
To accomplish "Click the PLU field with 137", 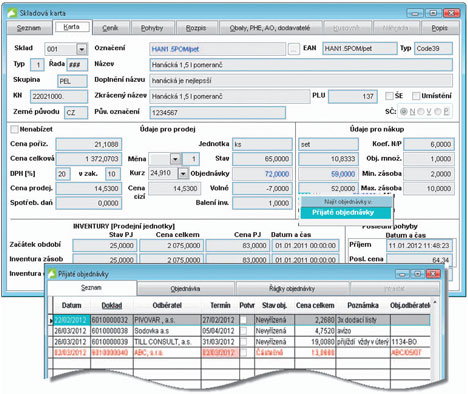I will pyautogui.click(x=353, y=96).
